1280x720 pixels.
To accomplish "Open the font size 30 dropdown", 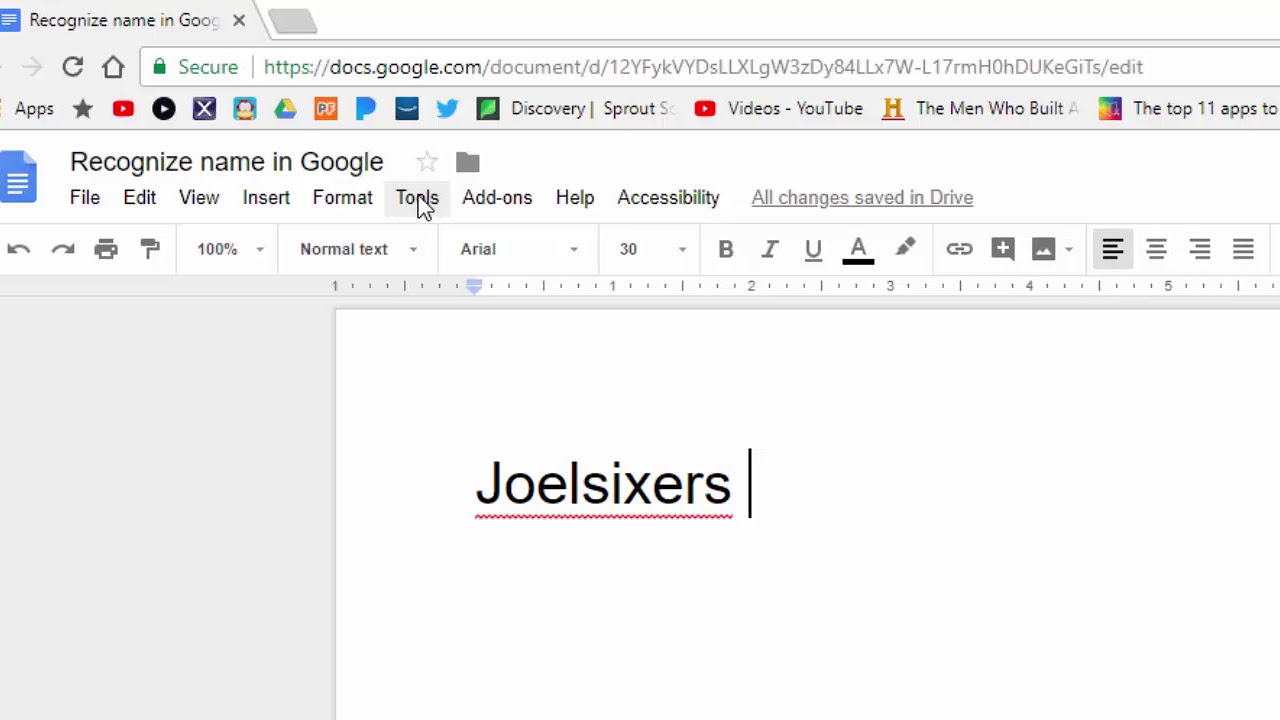I will pos(652,249).
